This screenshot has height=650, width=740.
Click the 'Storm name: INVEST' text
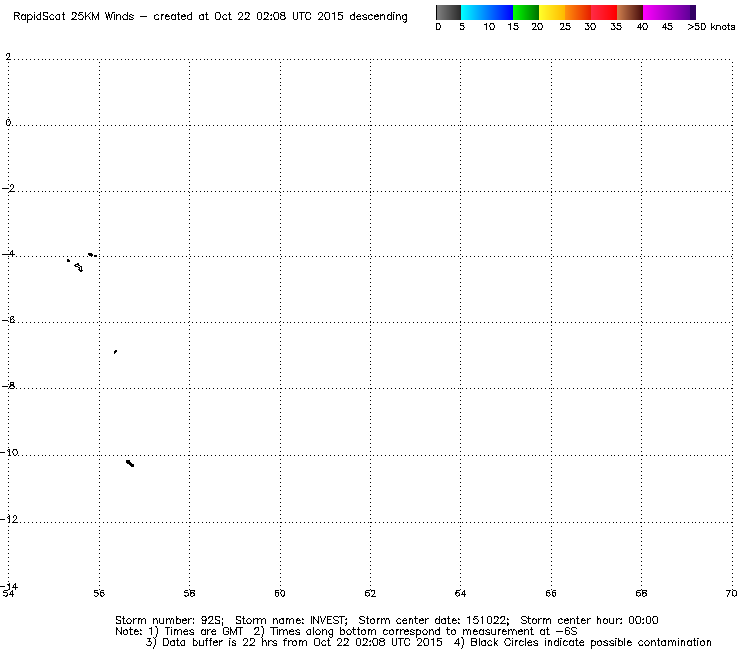[291, 620]
